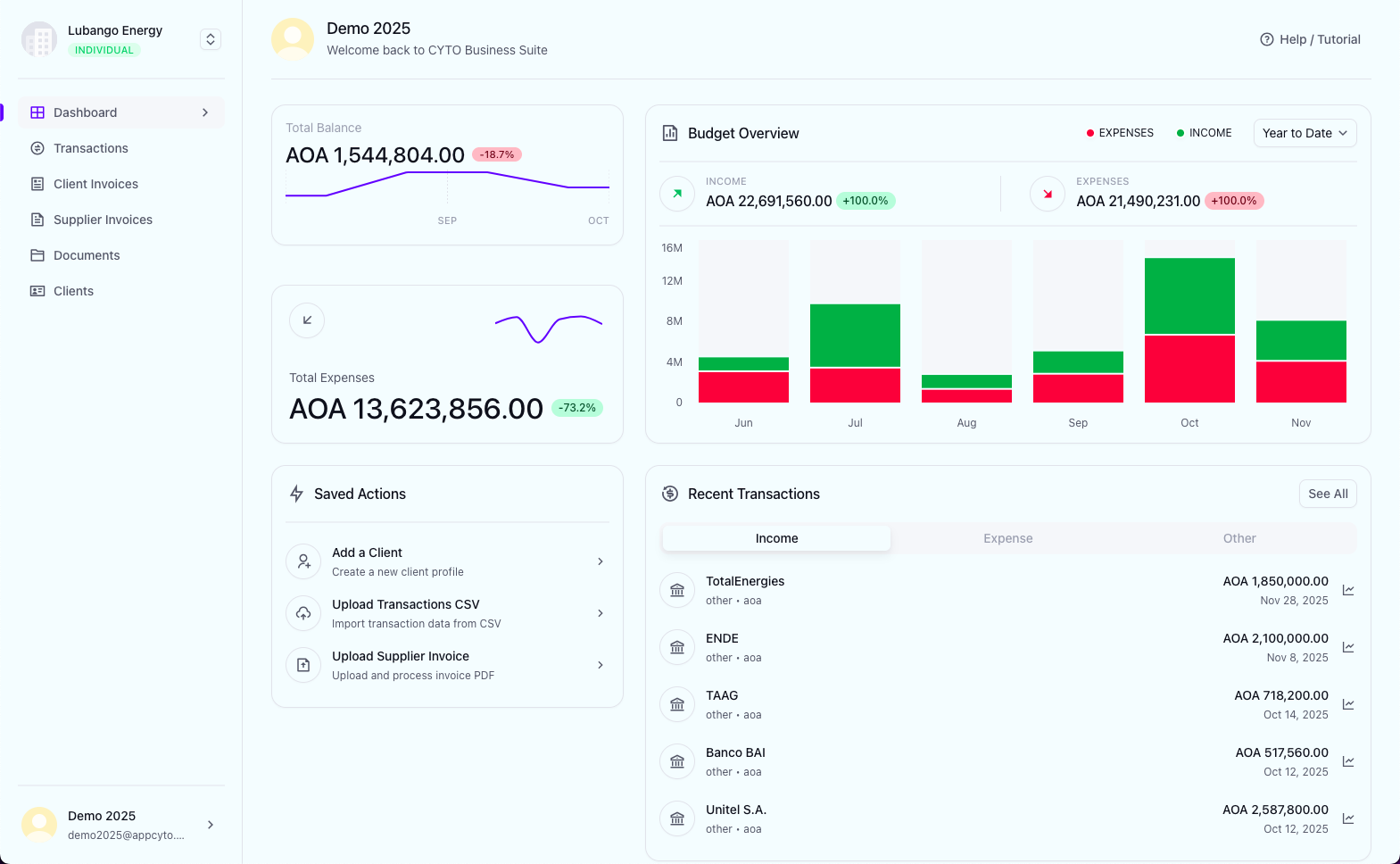The image size is (1400, 864).
Task: Click the Add a Client person icon
Action: point(303,561)
